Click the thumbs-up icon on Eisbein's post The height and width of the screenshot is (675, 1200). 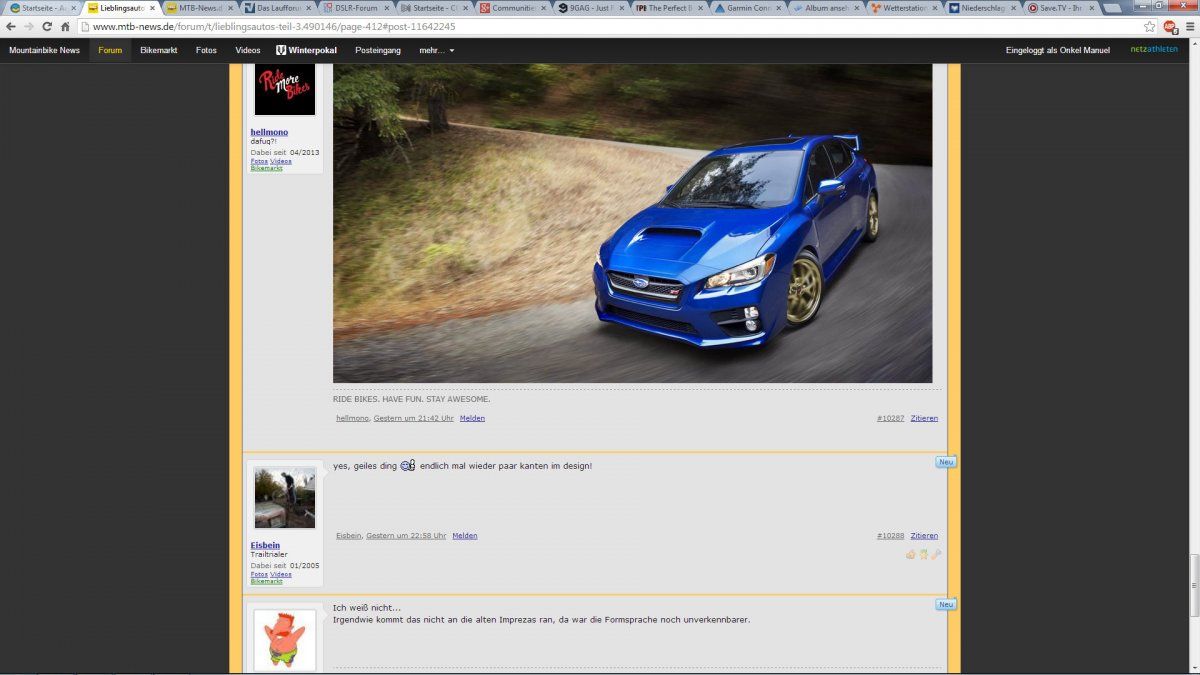tap(910, 554)
